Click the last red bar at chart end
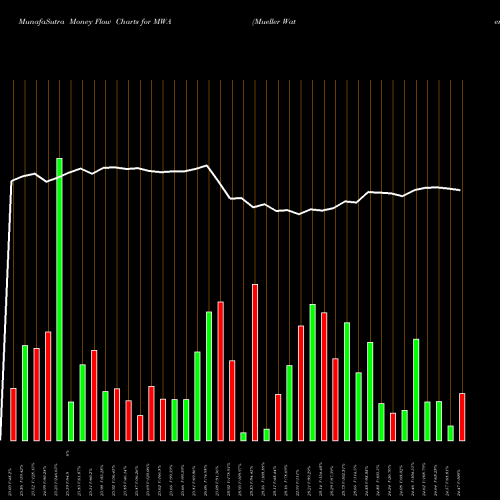Screen dimensions: 500x500 click(462, 417)
